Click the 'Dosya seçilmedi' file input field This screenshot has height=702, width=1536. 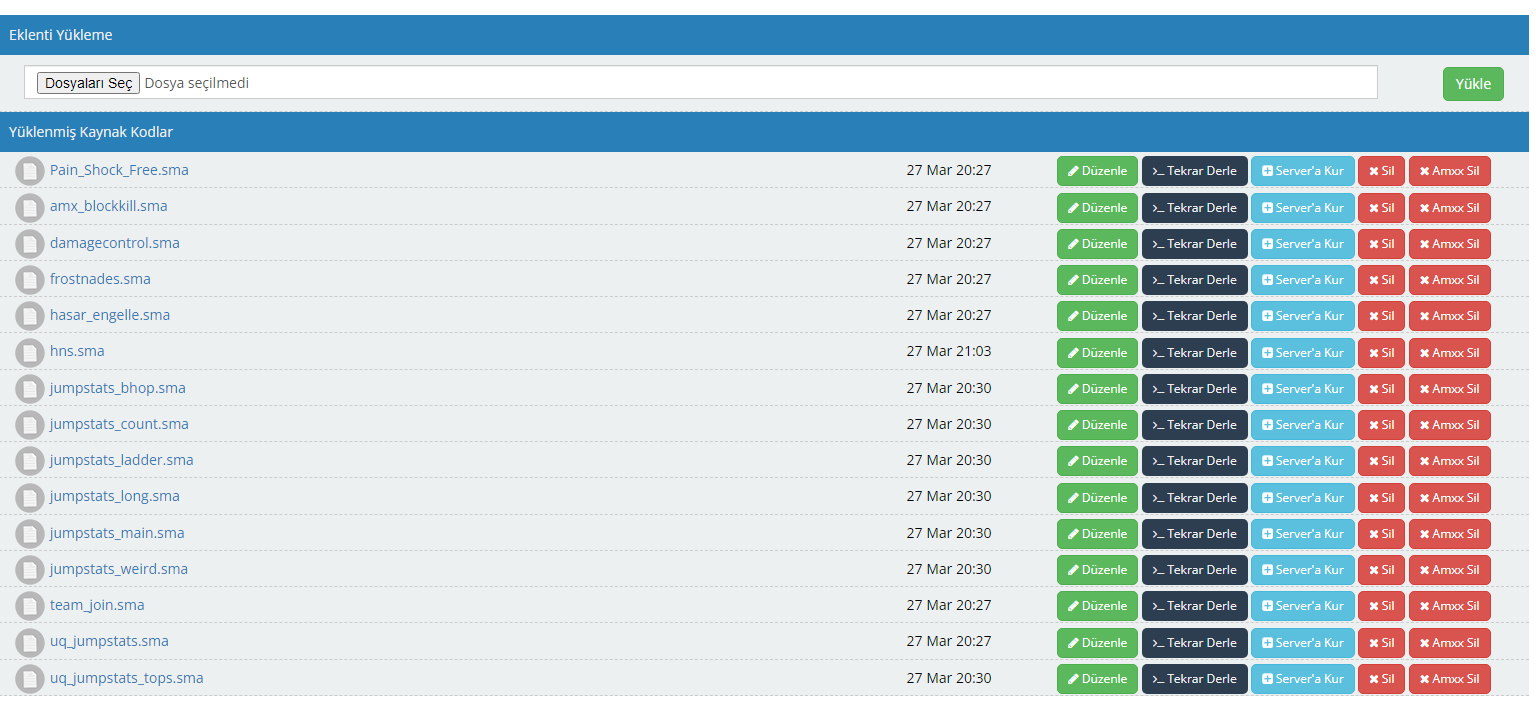[x=701, y=83]
